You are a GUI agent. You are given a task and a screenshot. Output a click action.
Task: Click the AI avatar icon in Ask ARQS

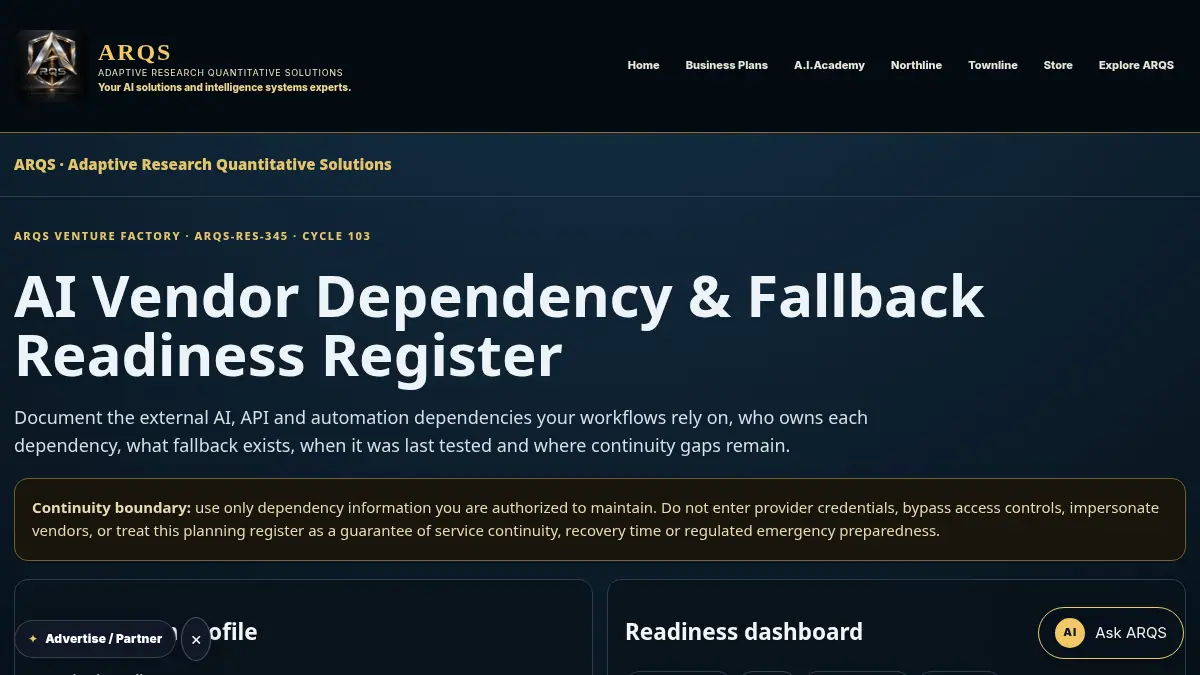pyautogui.click(x=1070, y=633)
